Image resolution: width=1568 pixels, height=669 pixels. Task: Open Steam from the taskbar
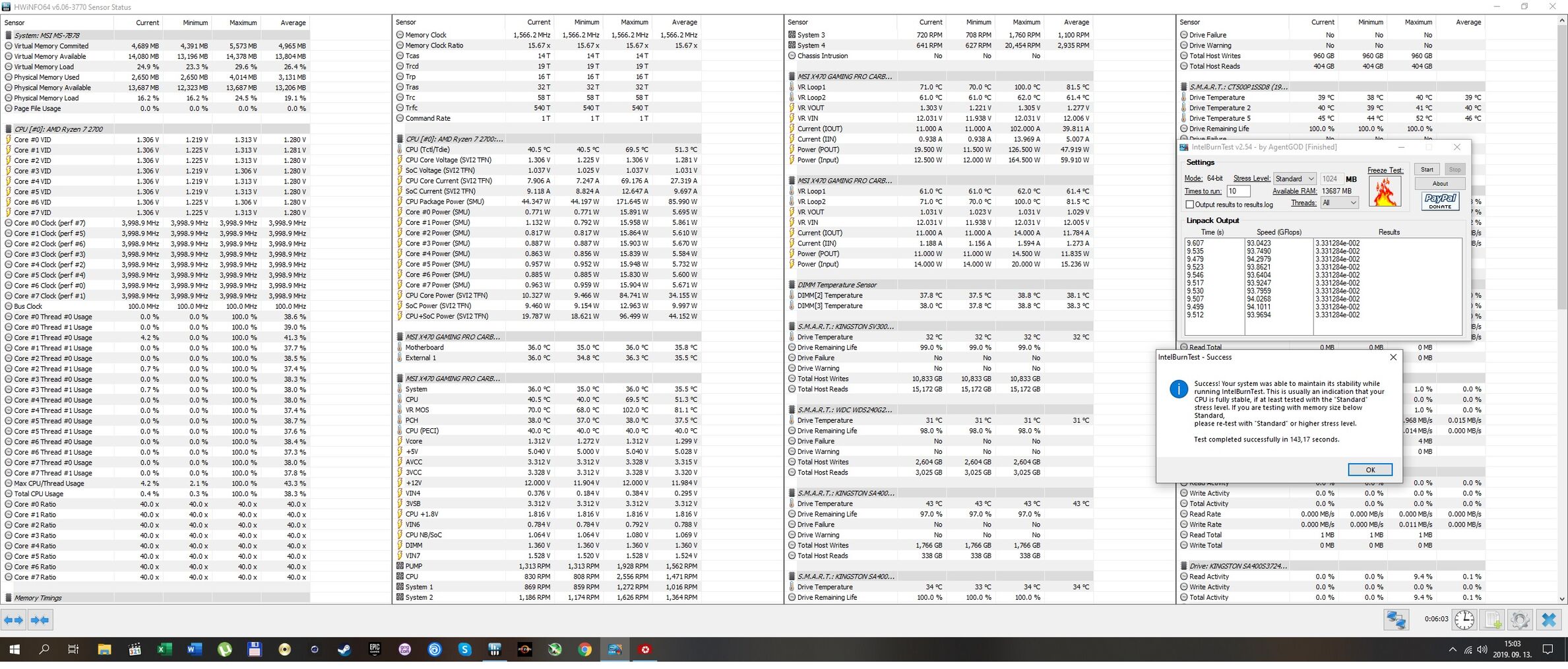344,650
